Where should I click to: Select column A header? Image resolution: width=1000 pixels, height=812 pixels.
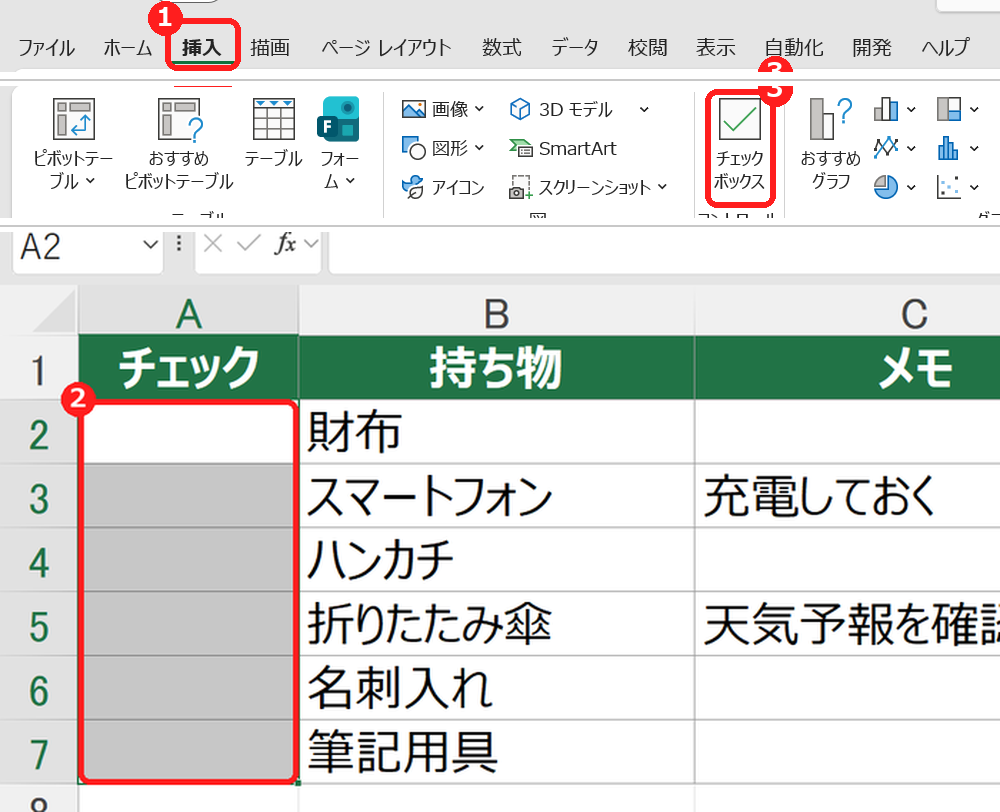188,310
